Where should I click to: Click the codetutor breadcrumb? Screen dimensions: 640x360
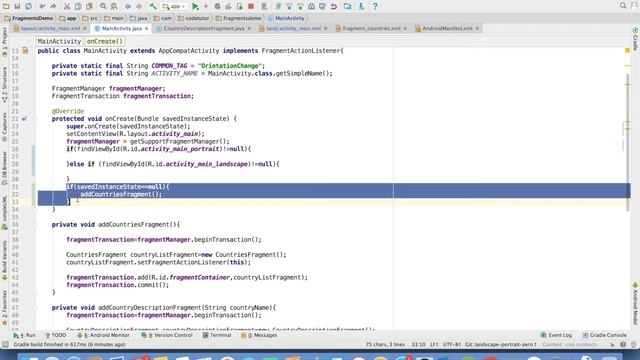click(193, 18)
